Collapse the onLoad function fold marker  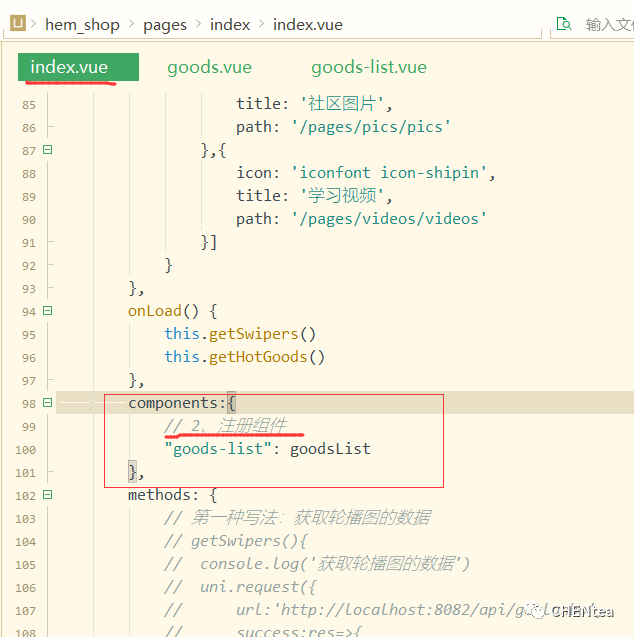coord(47,311)
